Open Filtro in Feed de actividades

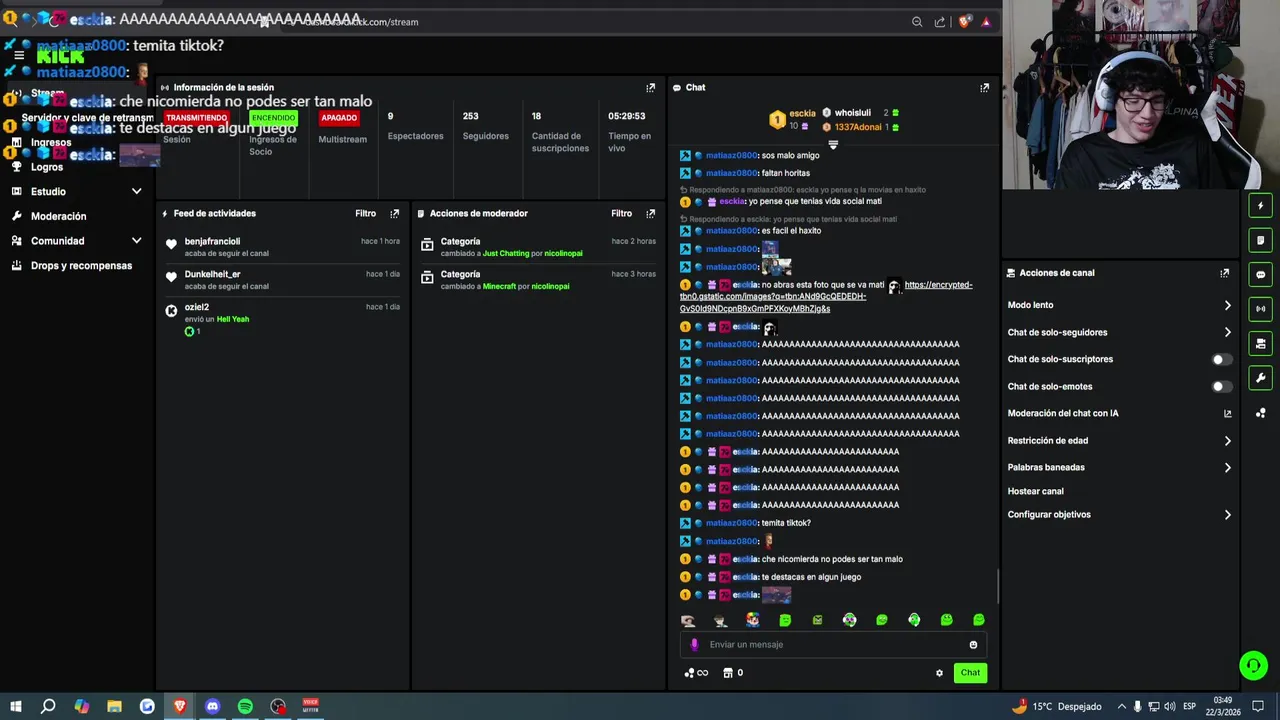click(365, 214)
